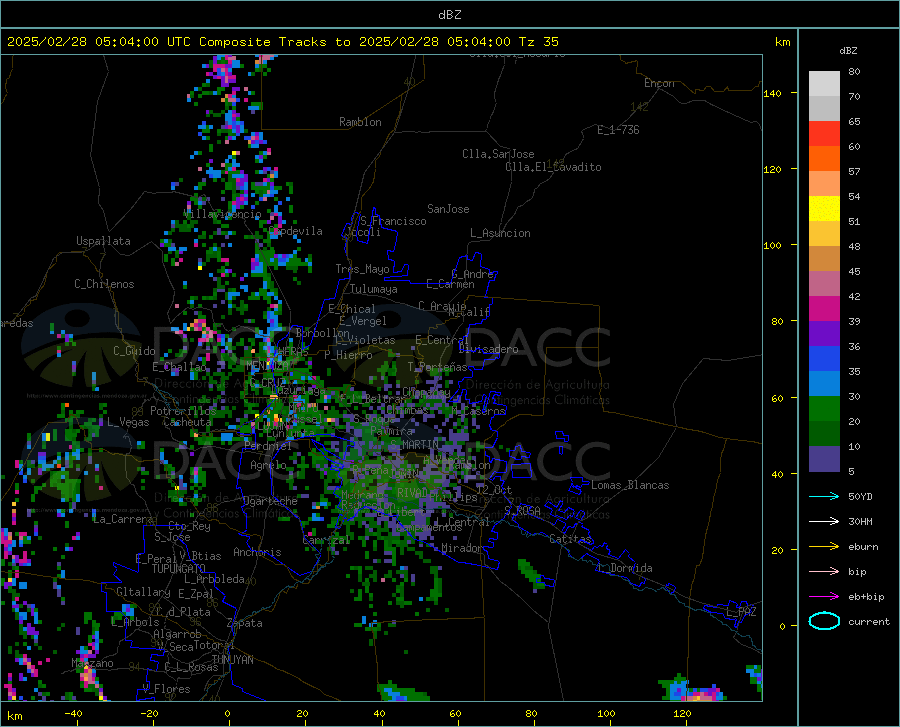
Task: Click the Lomas_Blancas place label
Action: point(630,485)
